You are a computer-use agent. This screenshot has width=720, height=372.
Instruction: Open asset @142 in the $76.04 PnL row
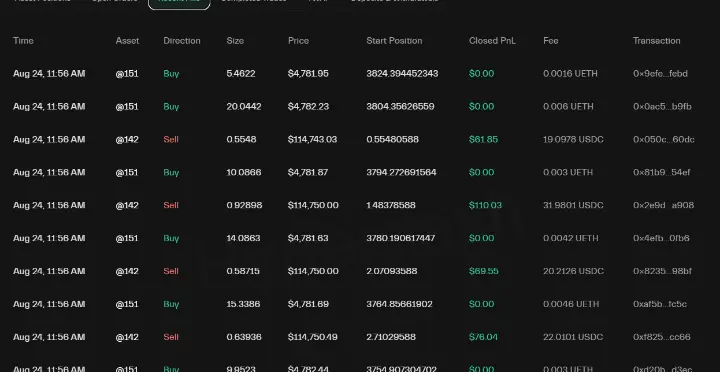click(127, 337)
